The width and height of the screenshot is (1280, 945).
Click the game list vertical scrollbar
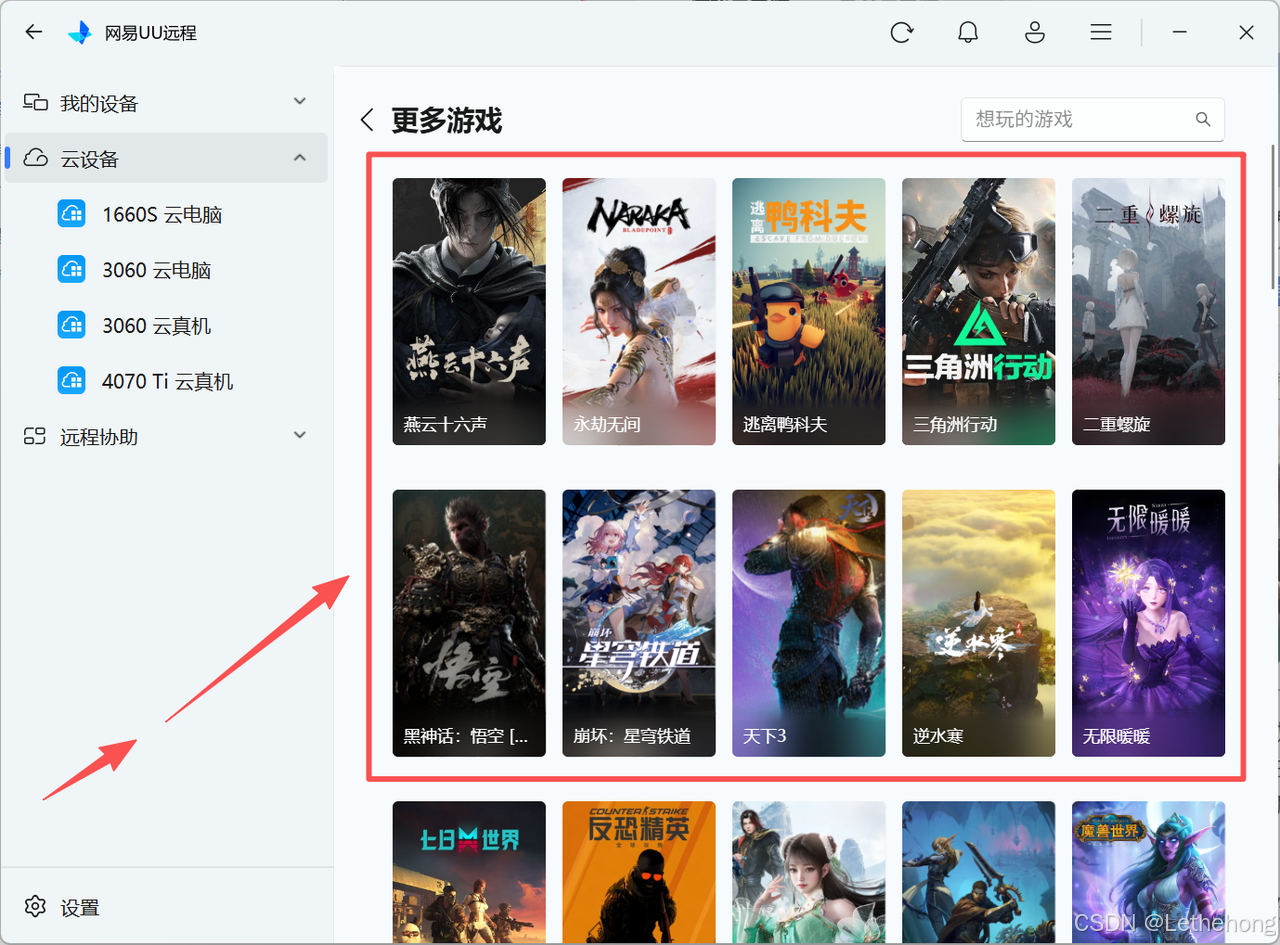click(x=1273, y=218)
